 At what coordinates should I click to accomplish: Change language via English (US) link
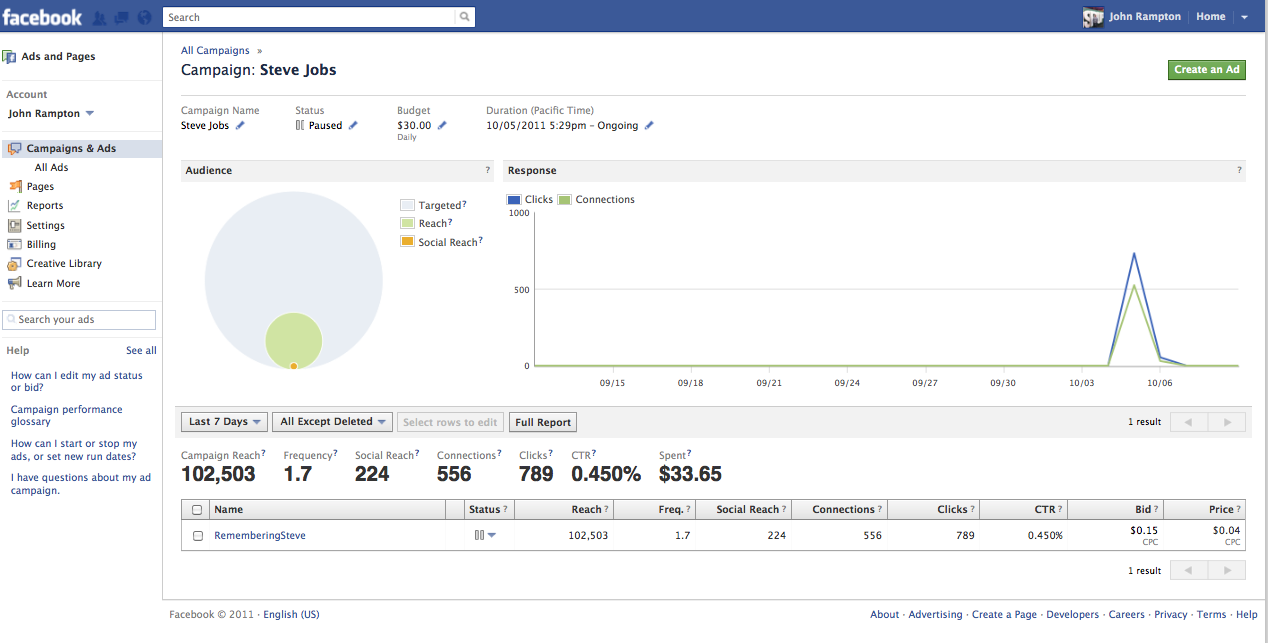click(291, 615)
